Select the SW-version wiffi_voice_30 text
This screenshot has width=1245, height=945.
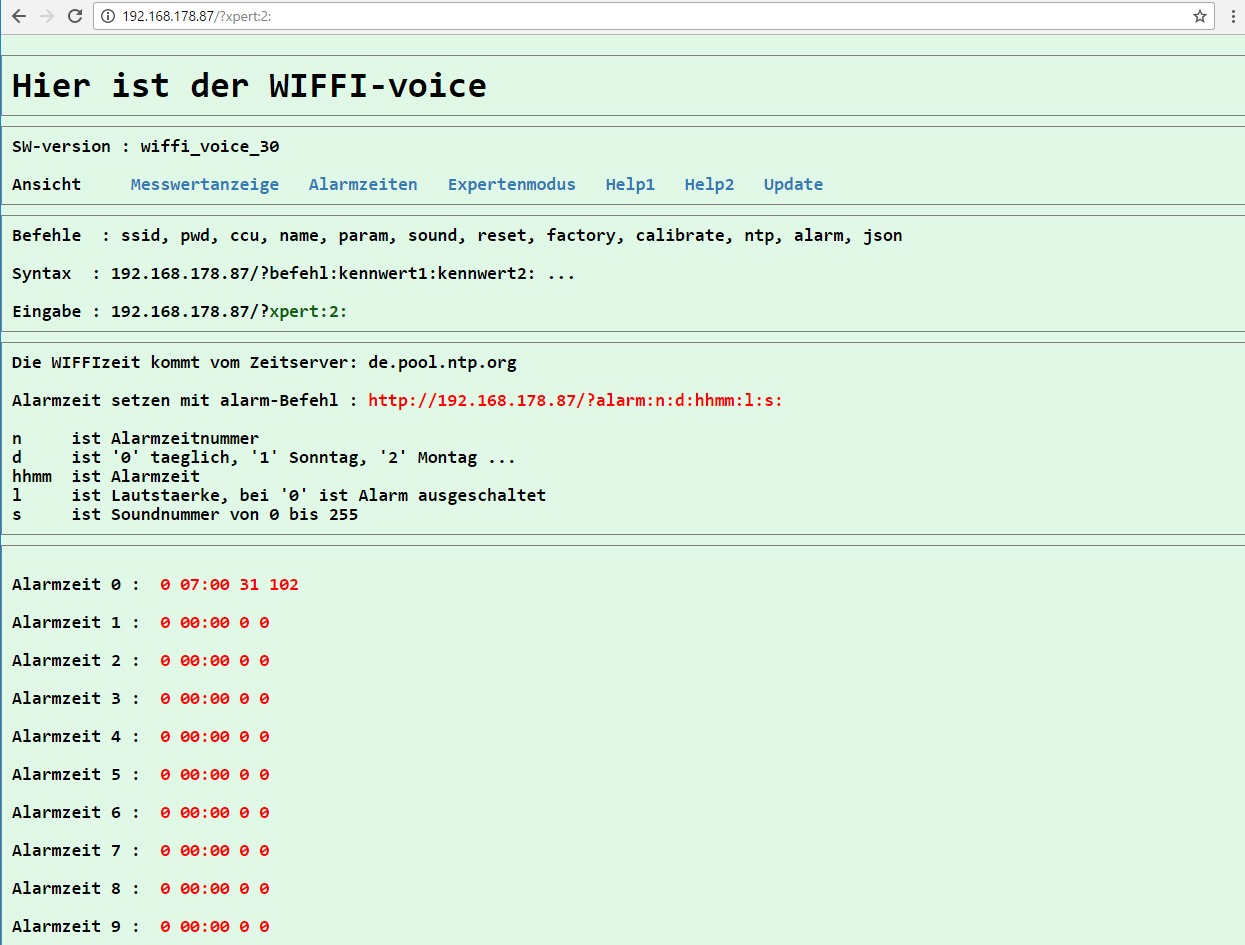(146, 146)
